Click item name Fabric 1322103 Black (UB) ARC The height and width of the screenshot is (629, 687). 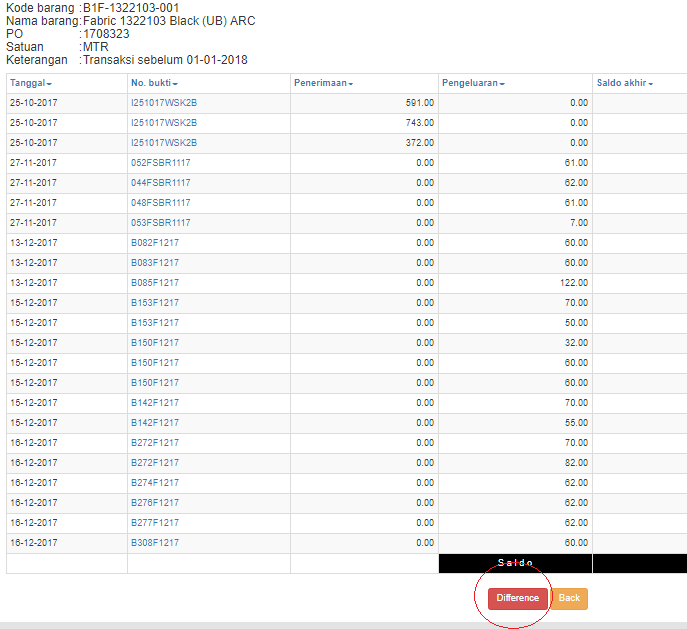[x=169, y=21]
